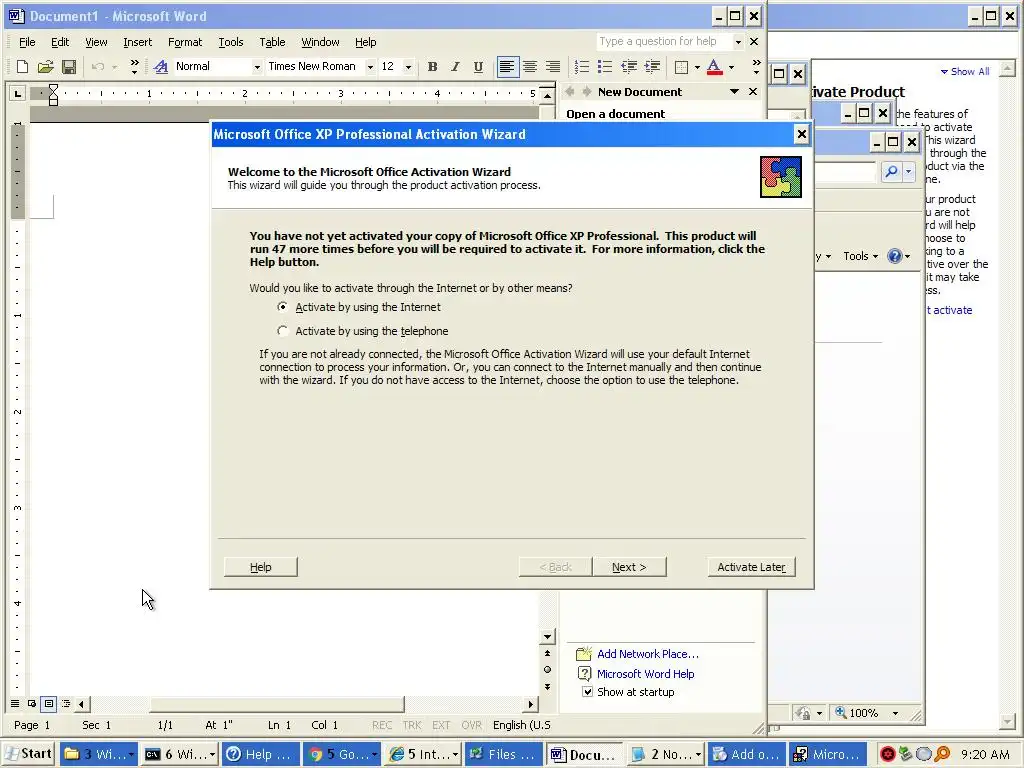Open the Edit menu
The height and width of the screenshot is (768, 1024).
coord(60,42)
